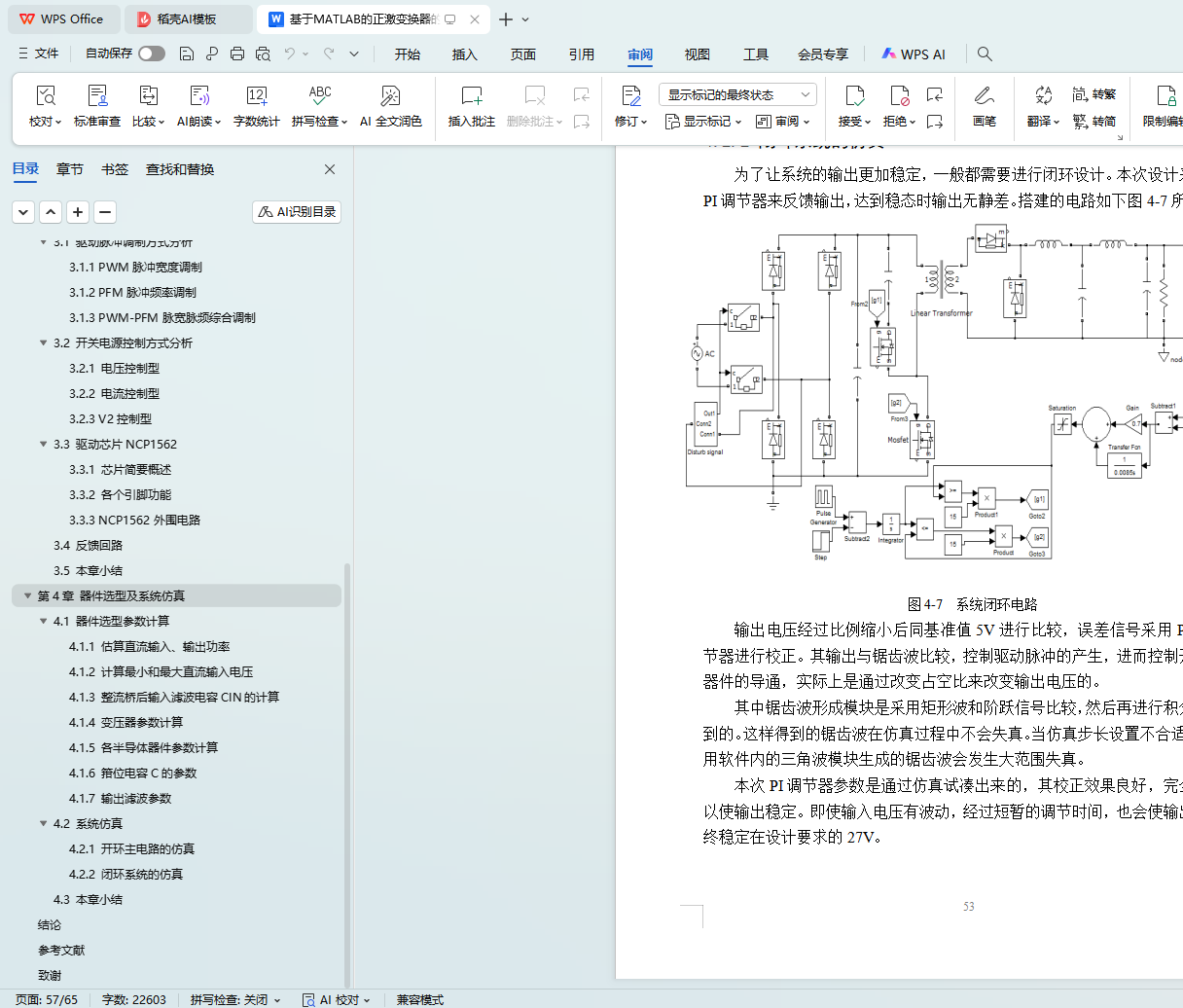Open the 拼写检查 status bar dropdown
The height and width of the screenshot is (1008, 1183).
point(235,999)
